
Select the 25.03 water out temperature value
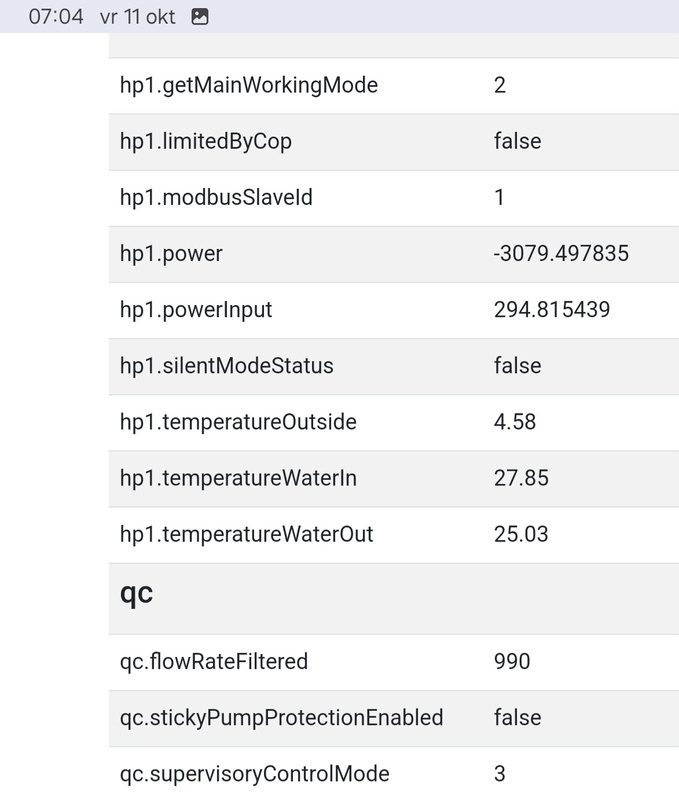[521, 533]
